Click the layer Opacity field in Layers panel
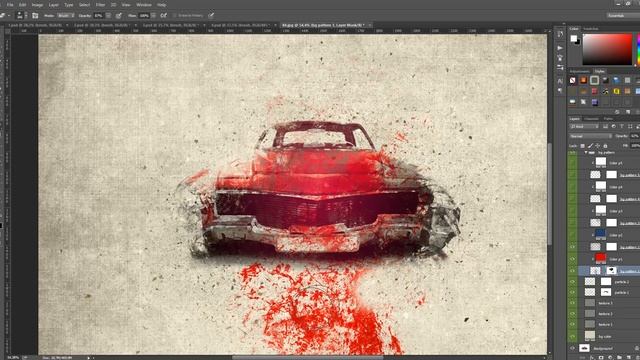 tap(635, 136)
